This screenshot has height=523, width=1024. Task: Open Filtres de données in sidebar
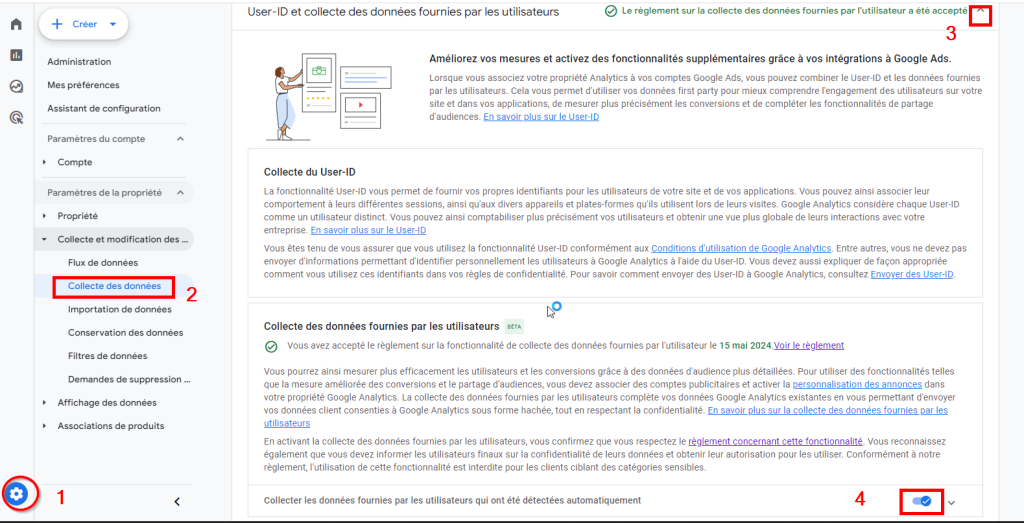(x=107, y=356)
